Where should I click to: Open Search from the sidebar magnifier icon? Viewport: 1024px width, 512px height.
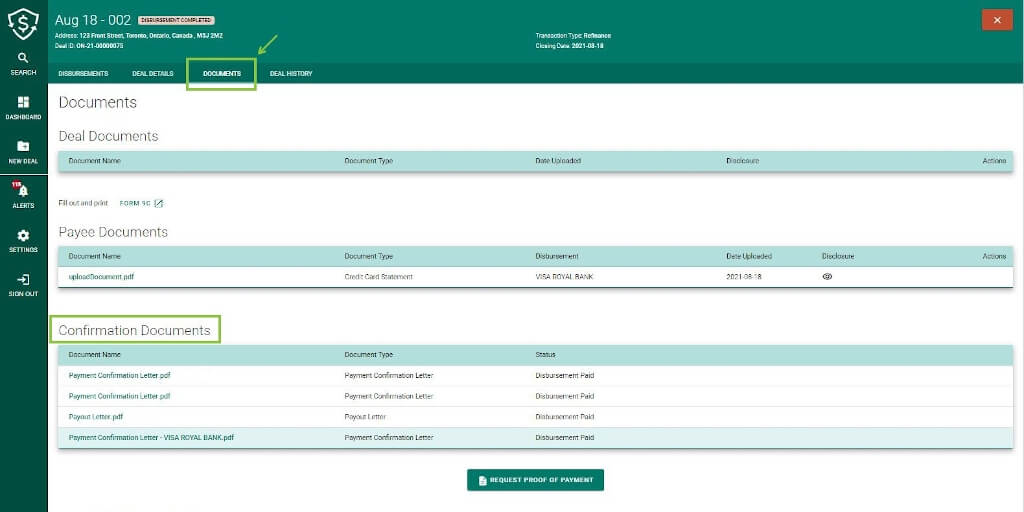tap(23, 58)
